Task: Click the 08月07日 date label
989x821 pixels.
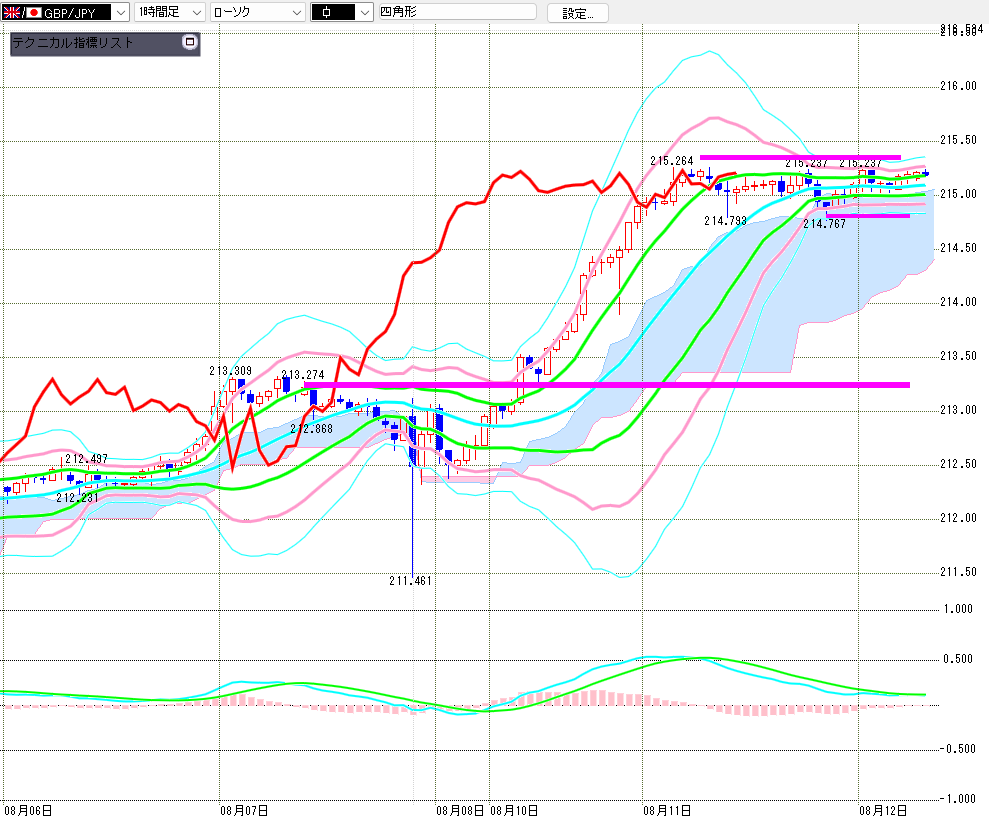Action: [x=244, y=810]
